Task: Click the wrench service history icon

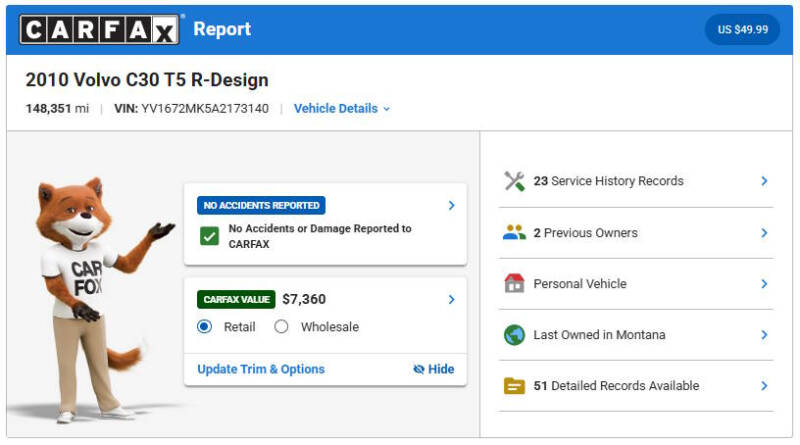Action: coord(514,181)
